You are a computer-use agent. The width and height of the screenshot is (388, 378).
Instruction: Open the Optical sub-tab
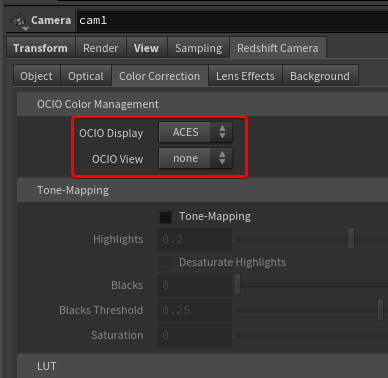[x=86, y=76]
